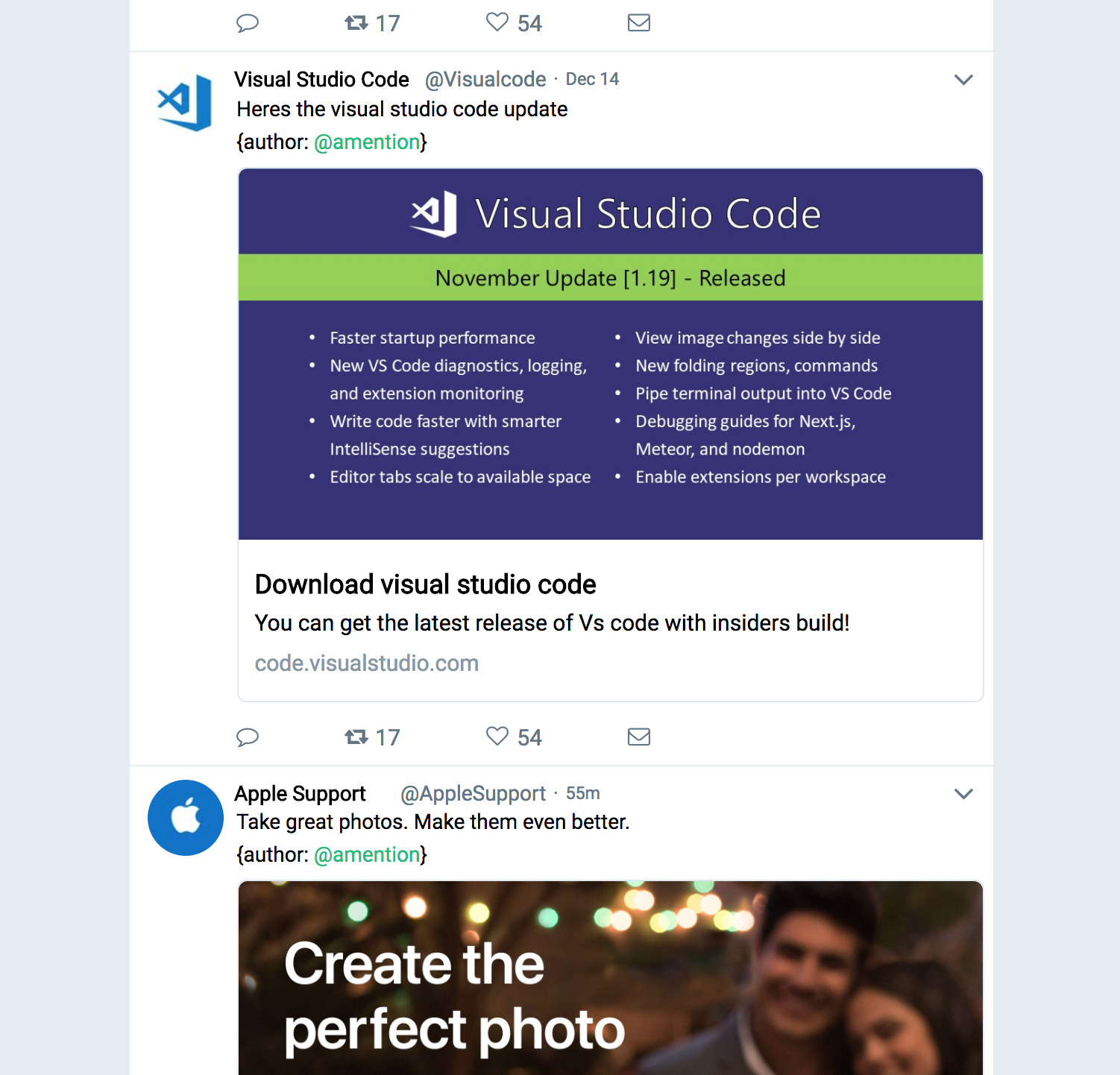Open the November Update card image
Screen dimensions: 1120x1075
pyautogui.click(x=611, y=354)
